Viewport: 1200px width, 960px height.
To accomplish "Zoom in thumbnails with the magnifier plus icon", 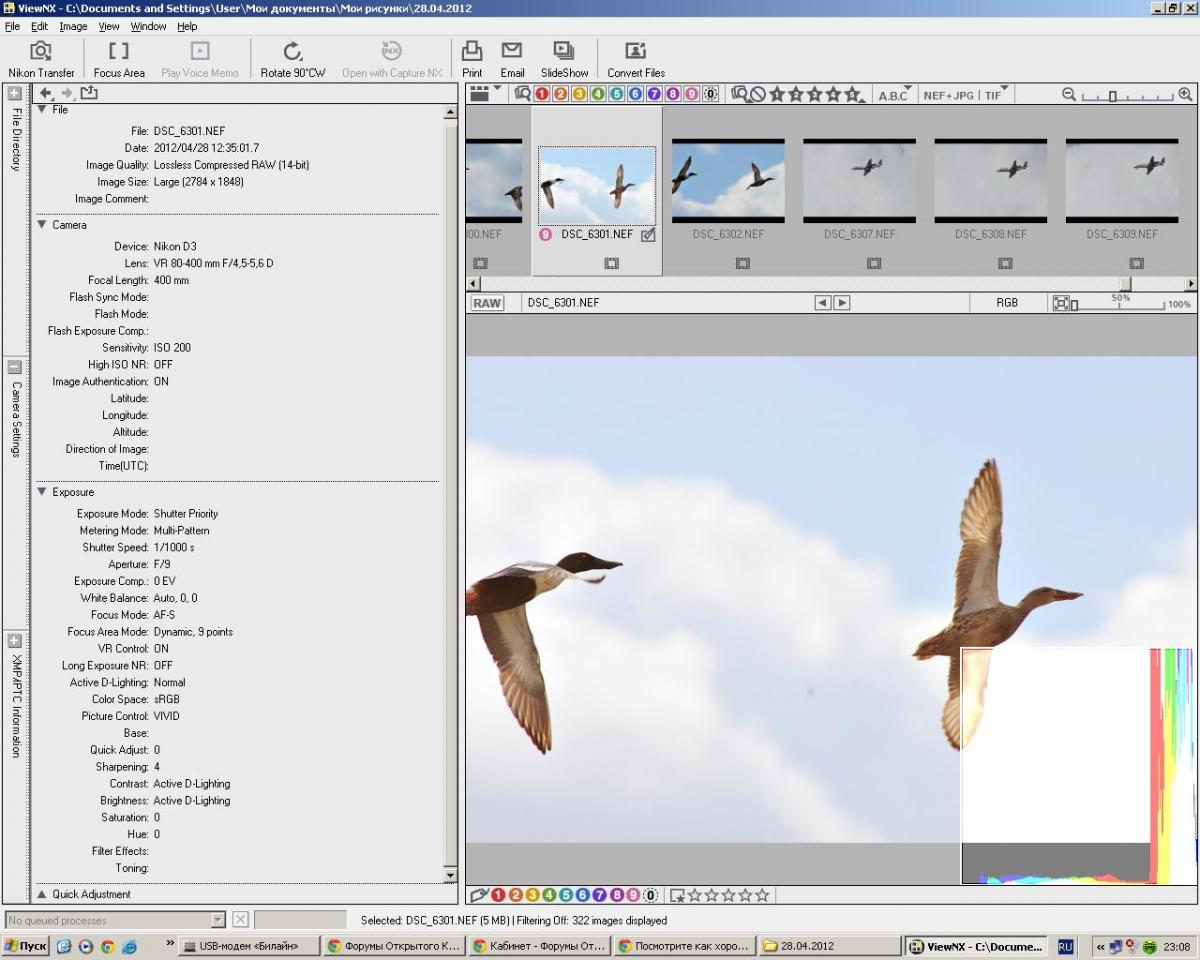I will pyautogui.click(x=1185, y=94).
